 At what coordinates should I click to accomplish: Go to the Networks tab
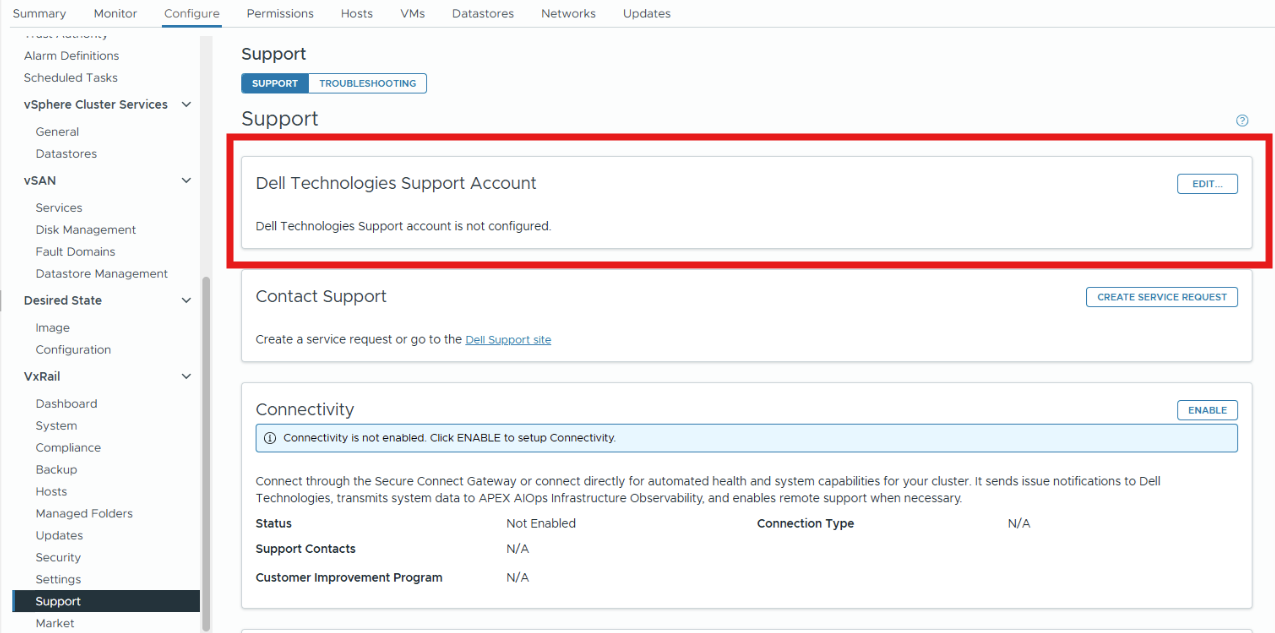(568, 13)
